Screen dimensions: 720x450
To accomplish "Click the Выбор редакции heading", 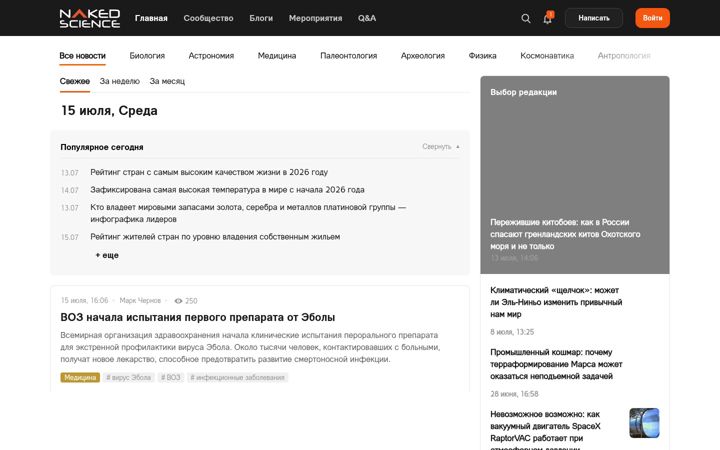I will click(523, 92).
